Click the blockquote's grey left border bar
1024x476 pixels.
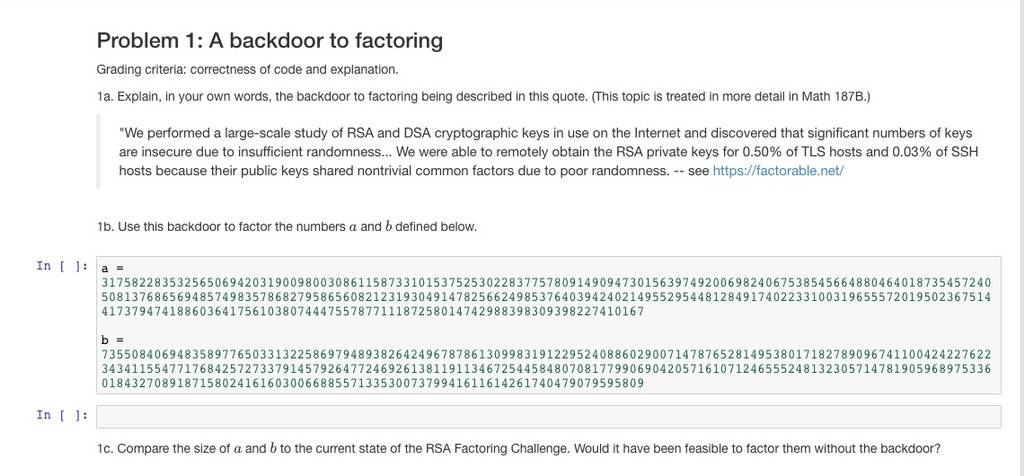point(99,151)
